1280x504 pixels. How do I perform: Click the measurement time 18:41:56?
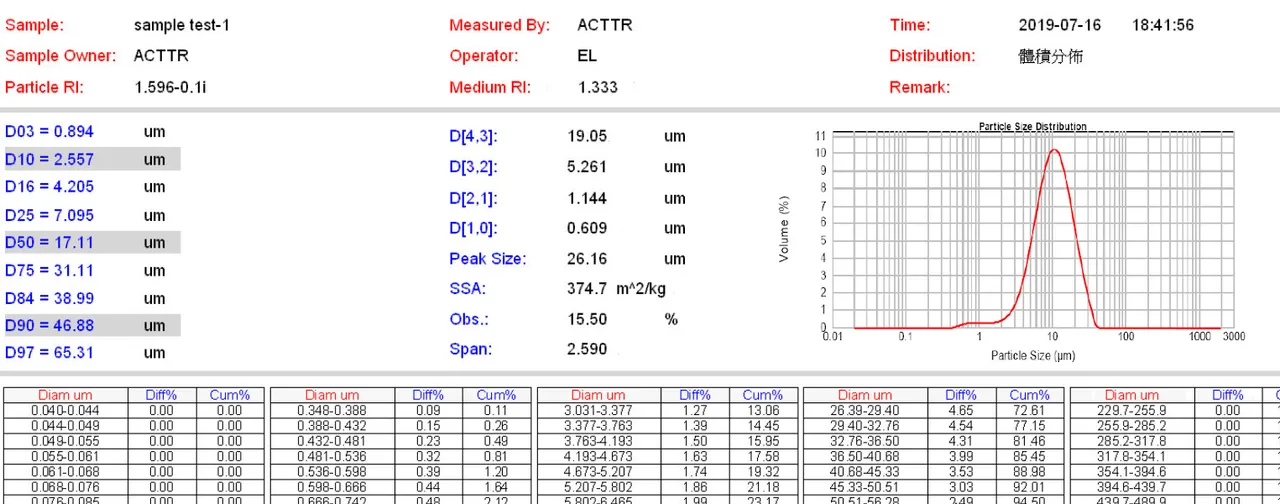point(1163,25)
